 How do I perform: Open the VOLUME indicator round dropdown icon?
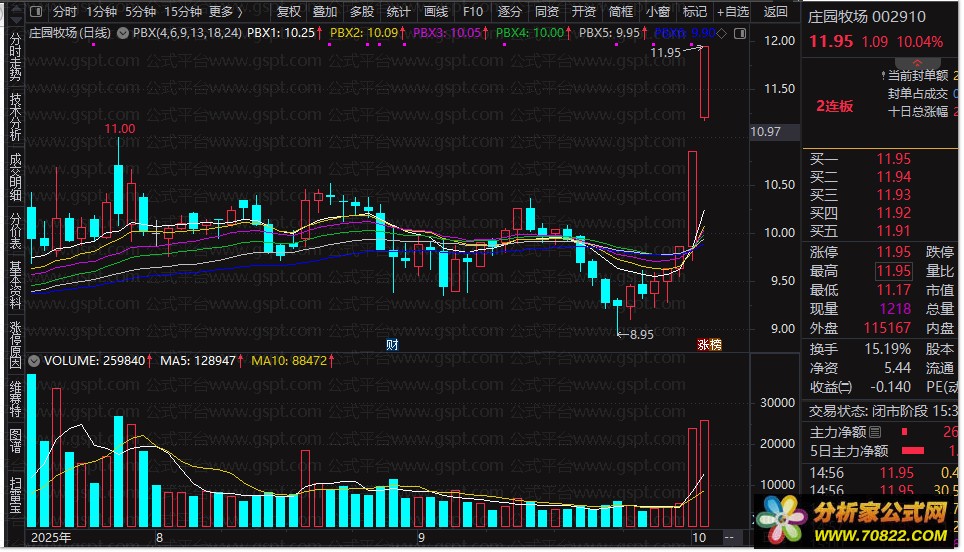(34, 361)
